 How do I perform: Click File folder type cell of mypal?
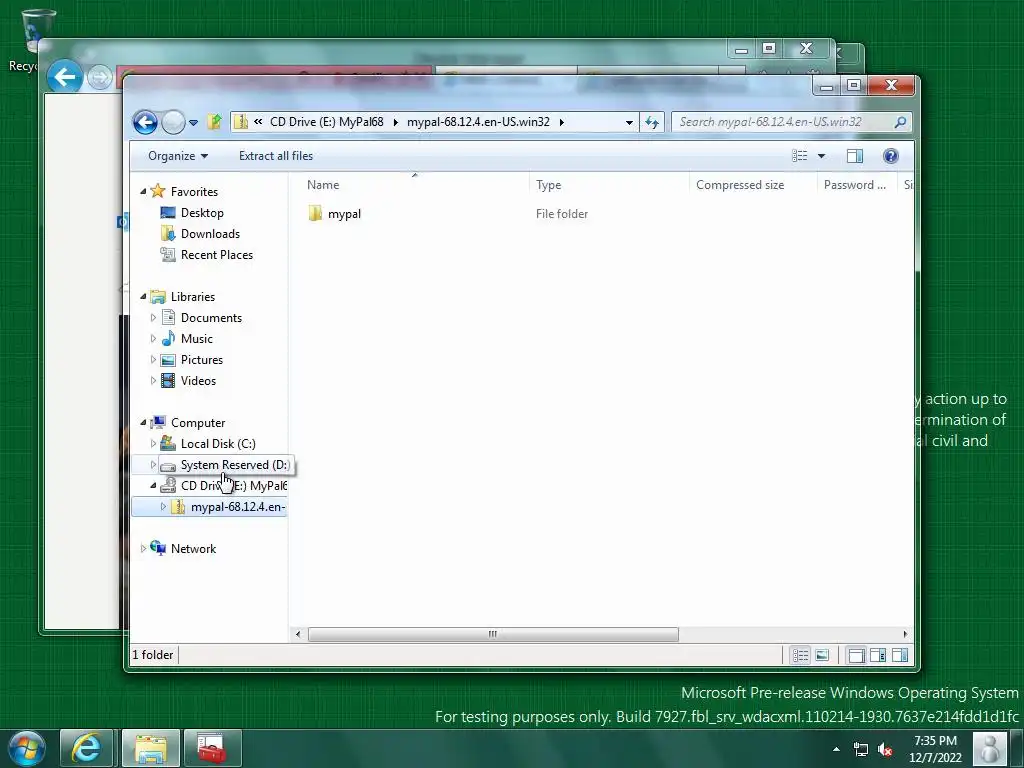pyautogui.click(x=562, y=214)
